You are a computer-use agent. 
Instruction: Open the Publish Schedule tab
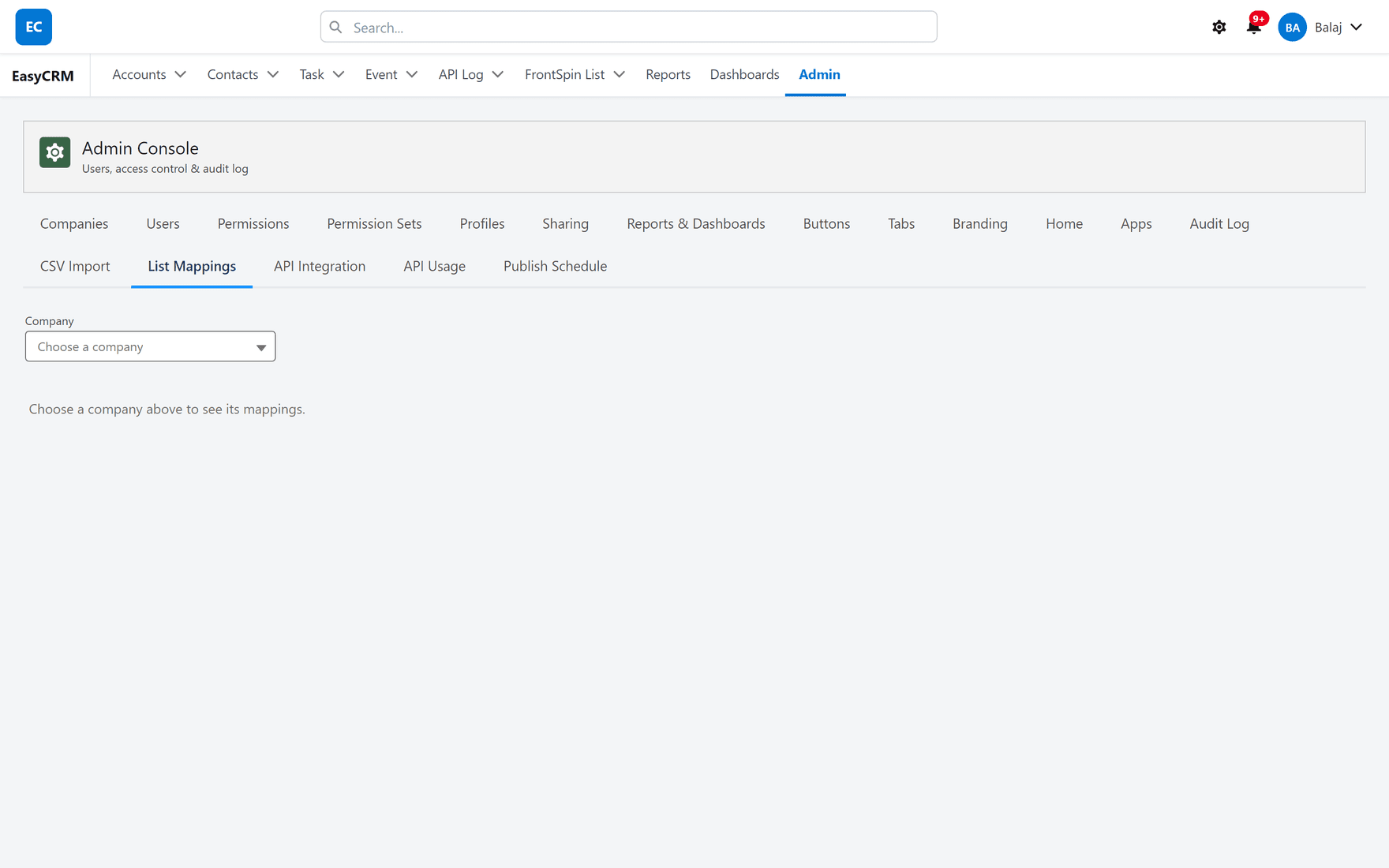pyautogui.click(x=556, y=266)
